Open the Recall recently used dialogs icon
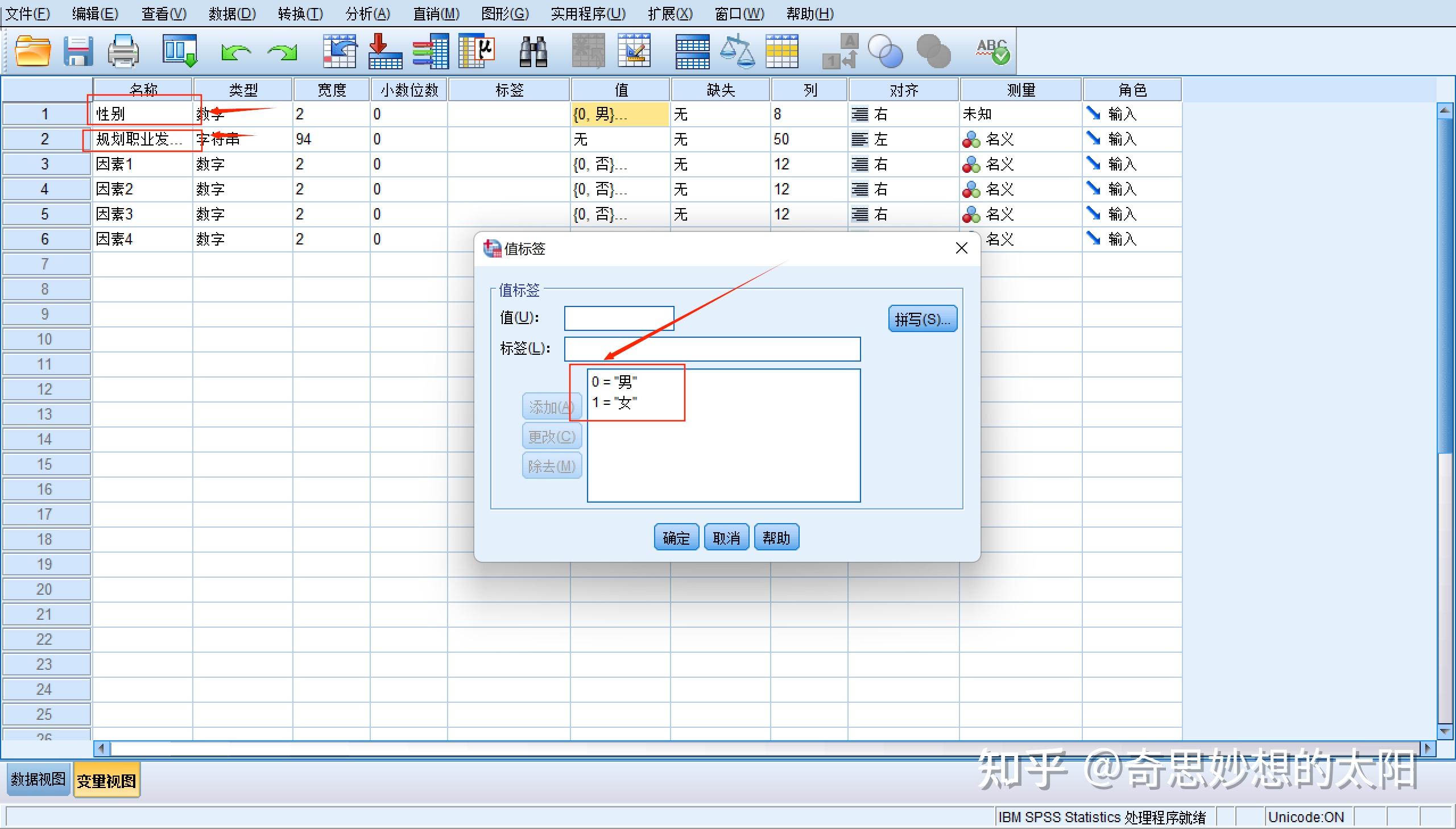The image size is (1456, 829). point(180,51)
